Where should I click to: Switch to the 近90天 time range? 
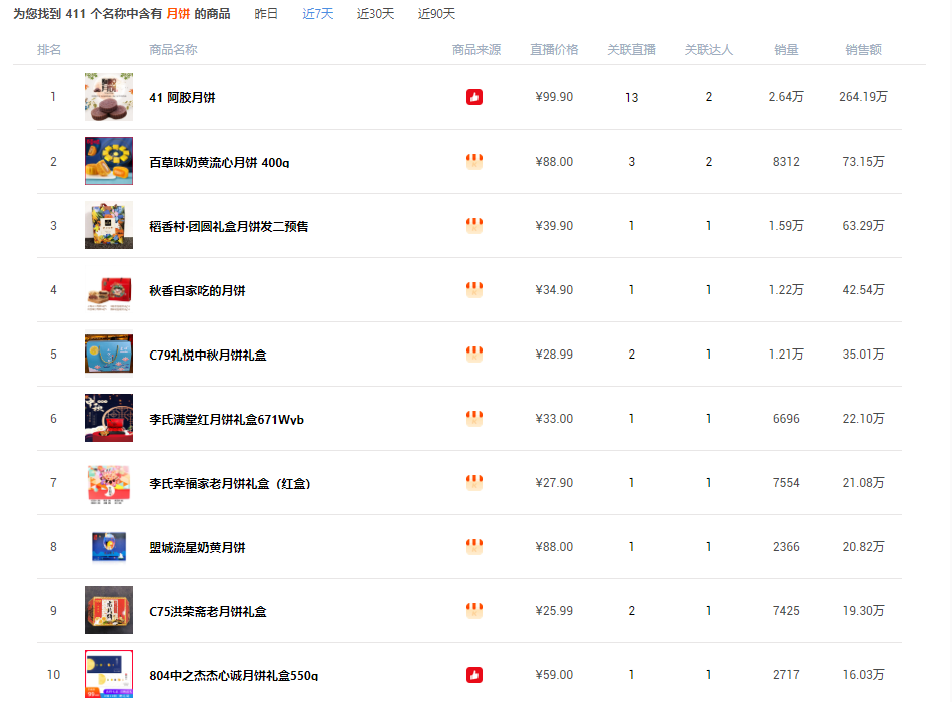[436, 13]
